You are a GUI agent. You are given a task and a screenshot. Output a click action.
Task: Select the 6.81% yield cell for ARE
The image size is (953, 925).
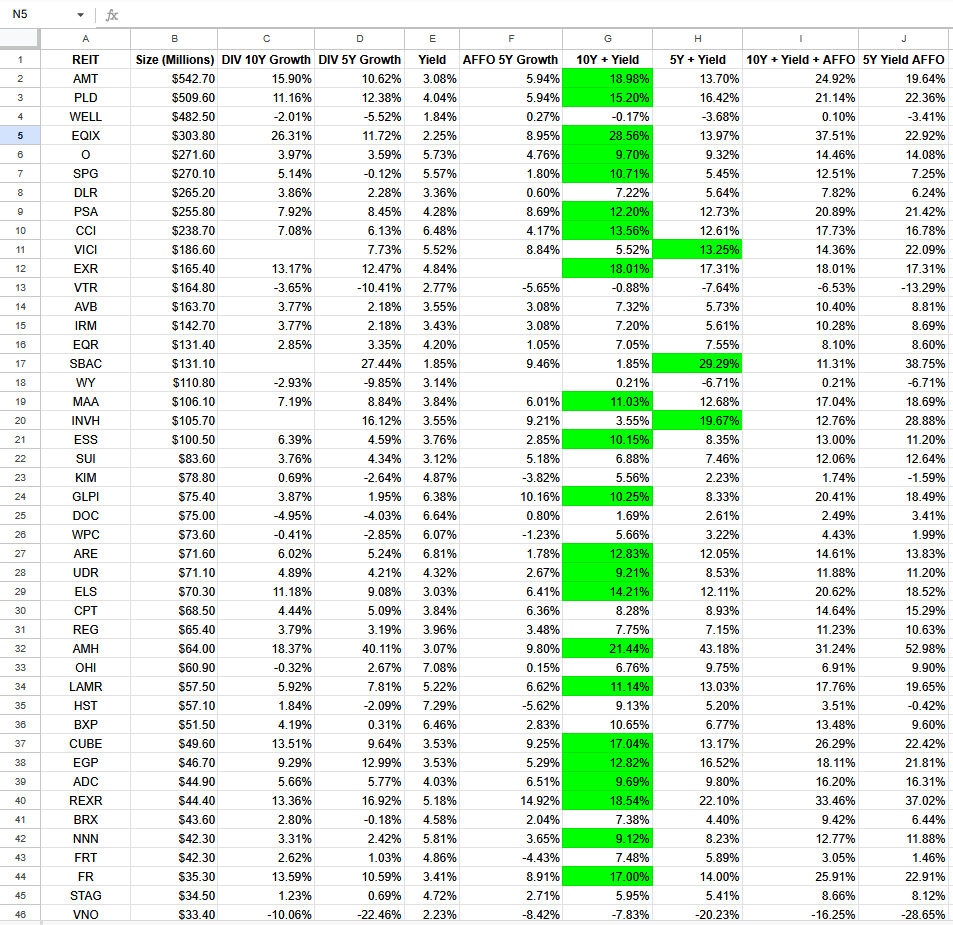432,554
